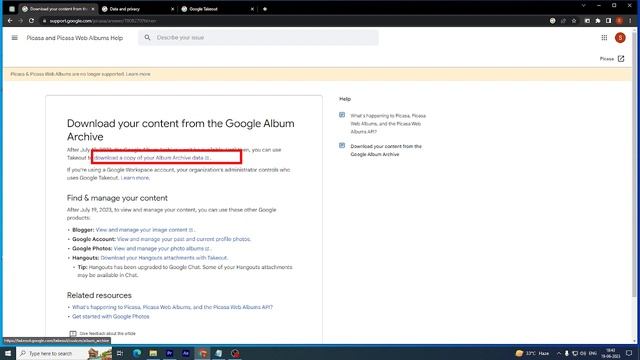Select the Download your content tab
Image resolution: width=640 pixels, height=360 pixels.
pyautogui.click(x=58, y=9)
